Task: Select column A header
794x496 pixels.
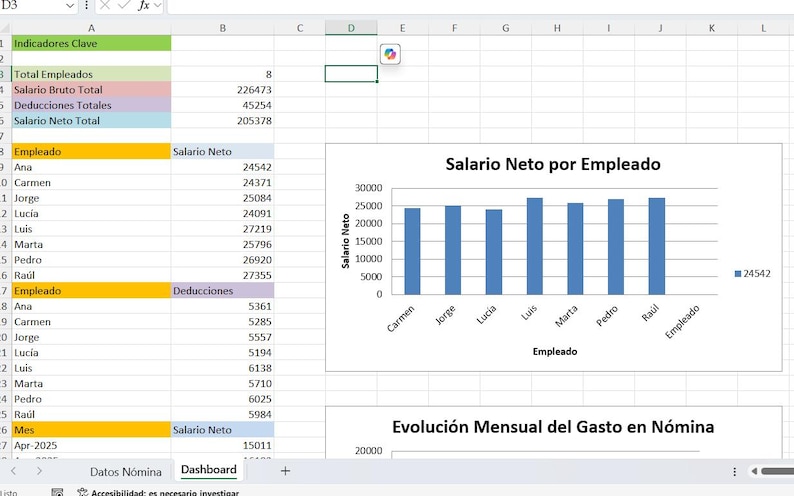Action: point(91,28)
